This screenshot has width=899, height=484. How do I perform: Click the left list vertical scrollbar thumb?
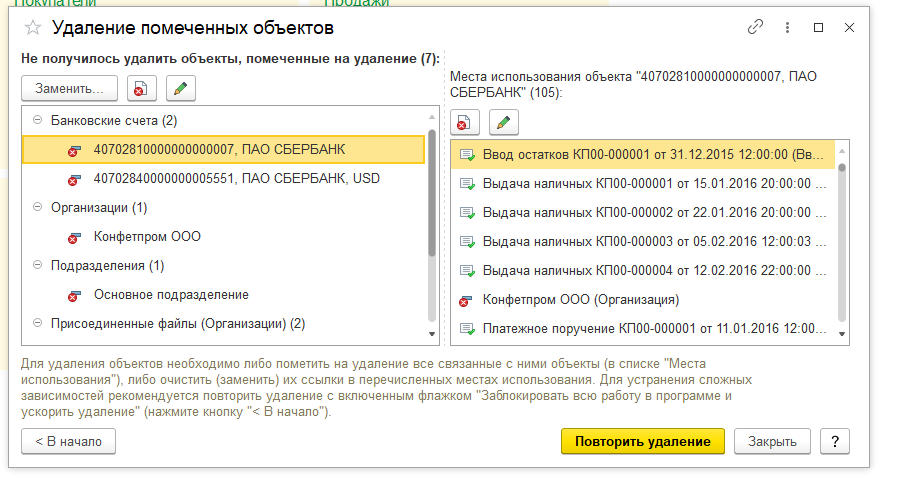click(x=432, y=193)
